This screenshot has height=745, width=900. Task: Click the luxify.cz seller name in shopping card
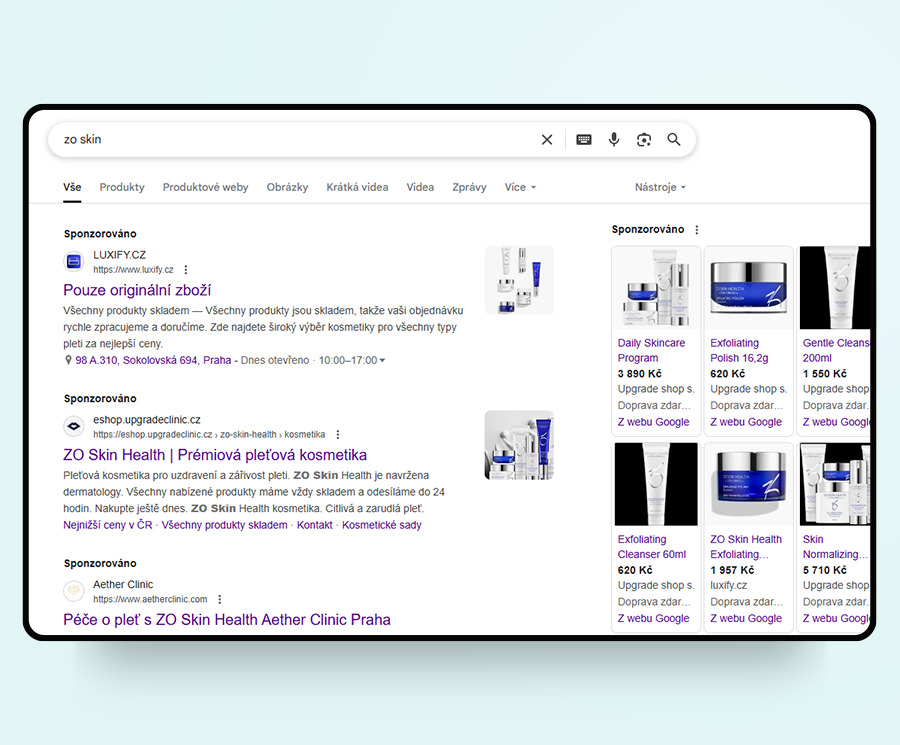point(729,585)
